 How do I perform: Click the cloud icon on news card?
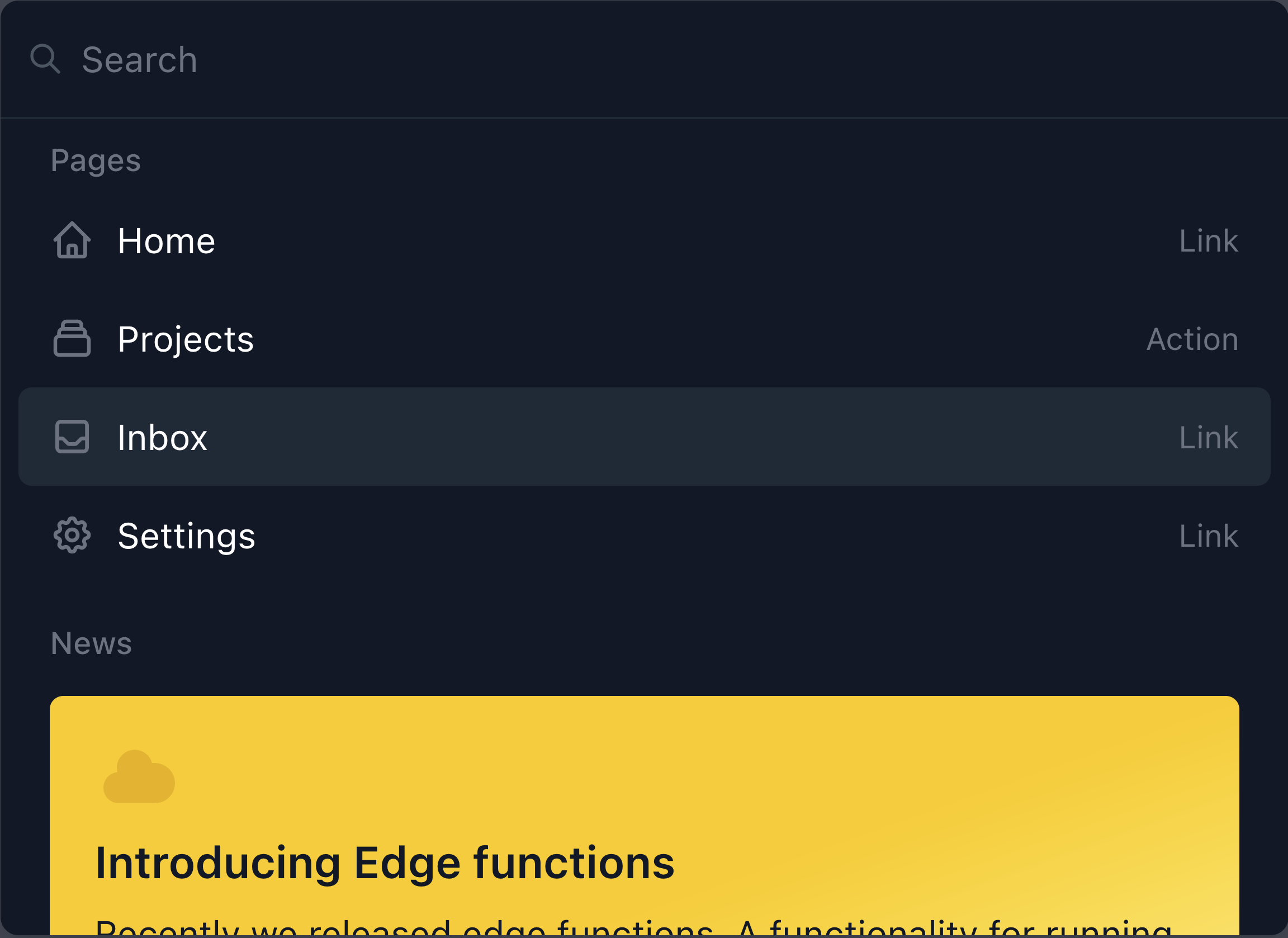(139, 776)
